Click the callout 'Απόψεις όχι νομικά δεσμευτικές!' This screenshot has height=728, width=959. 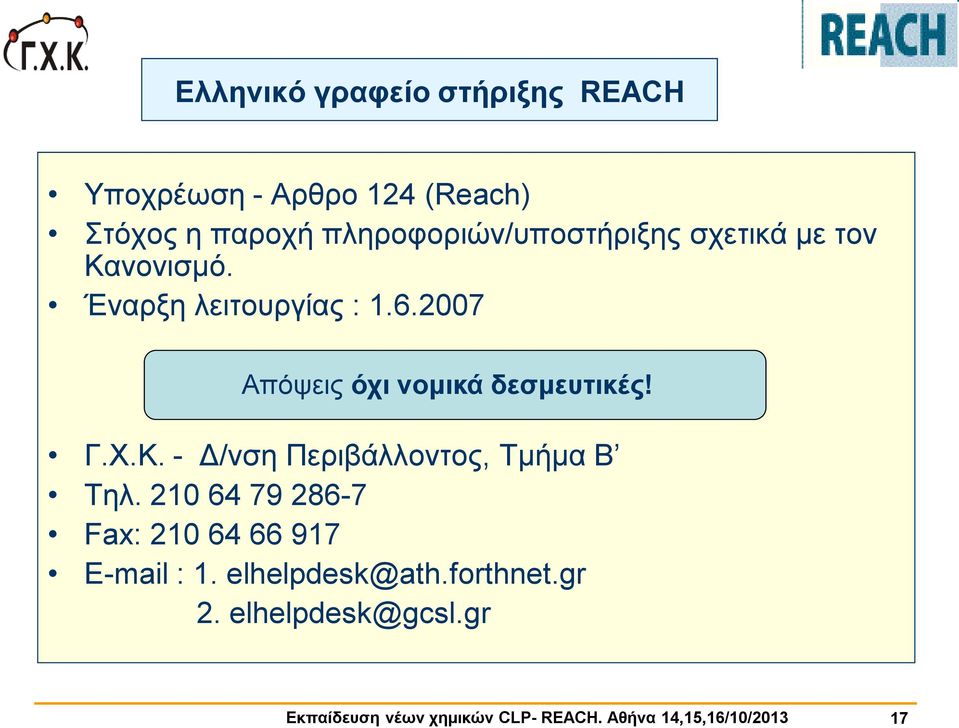coord(454,385)
